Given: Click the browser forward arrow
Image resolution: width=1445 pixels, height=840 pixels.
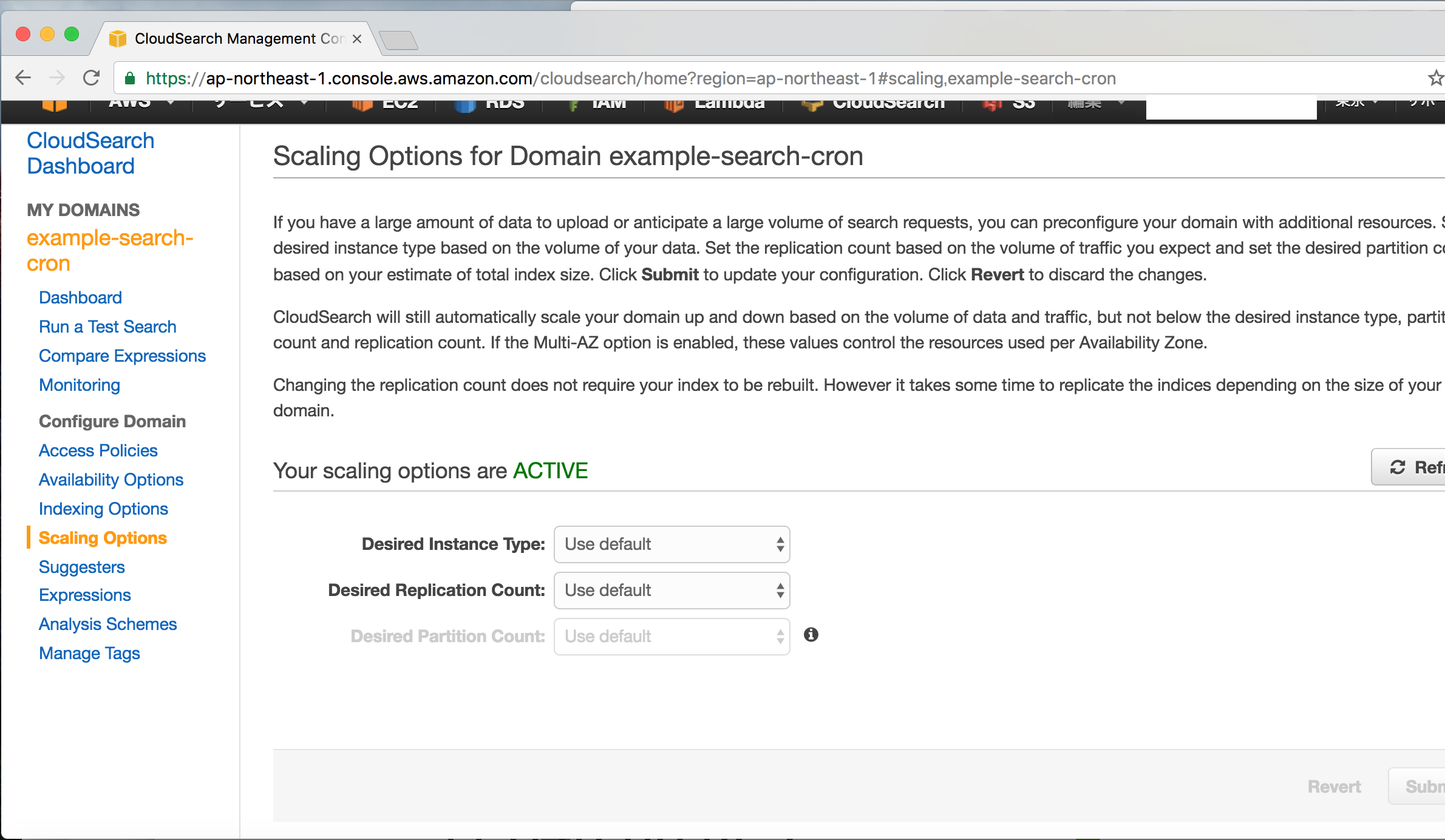Looking at the screenshot, I should point(56,78).
